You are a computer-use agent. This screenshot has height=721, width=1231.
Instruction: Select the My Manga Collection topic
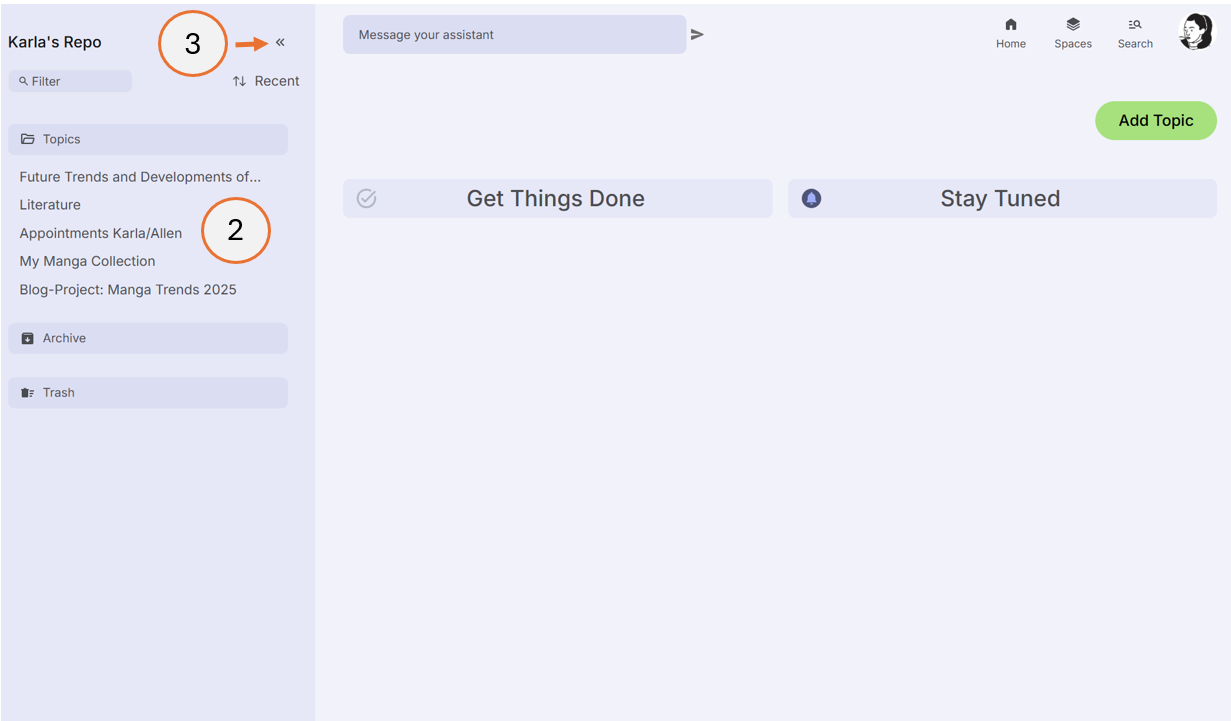point(87,261)
